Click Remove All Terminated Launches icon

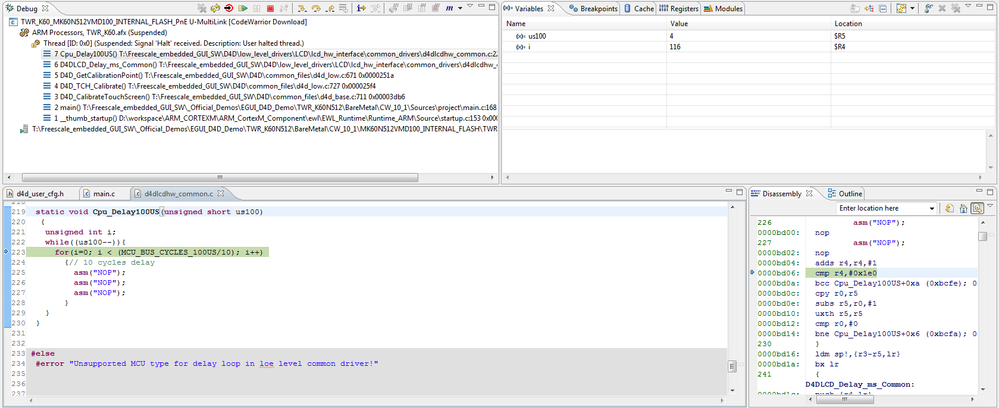point(202,8)
